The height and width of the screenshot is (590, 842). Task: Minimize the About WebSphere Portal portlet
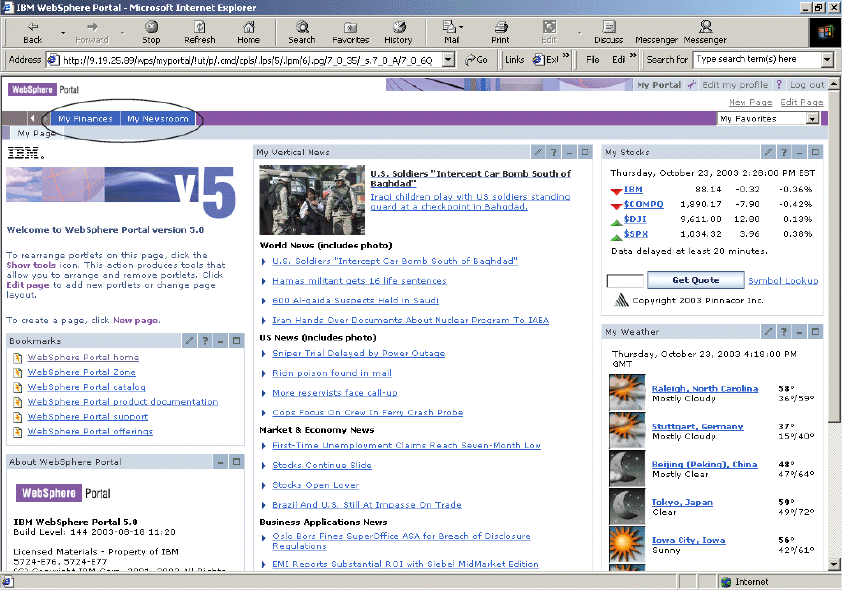coord(220,462)
